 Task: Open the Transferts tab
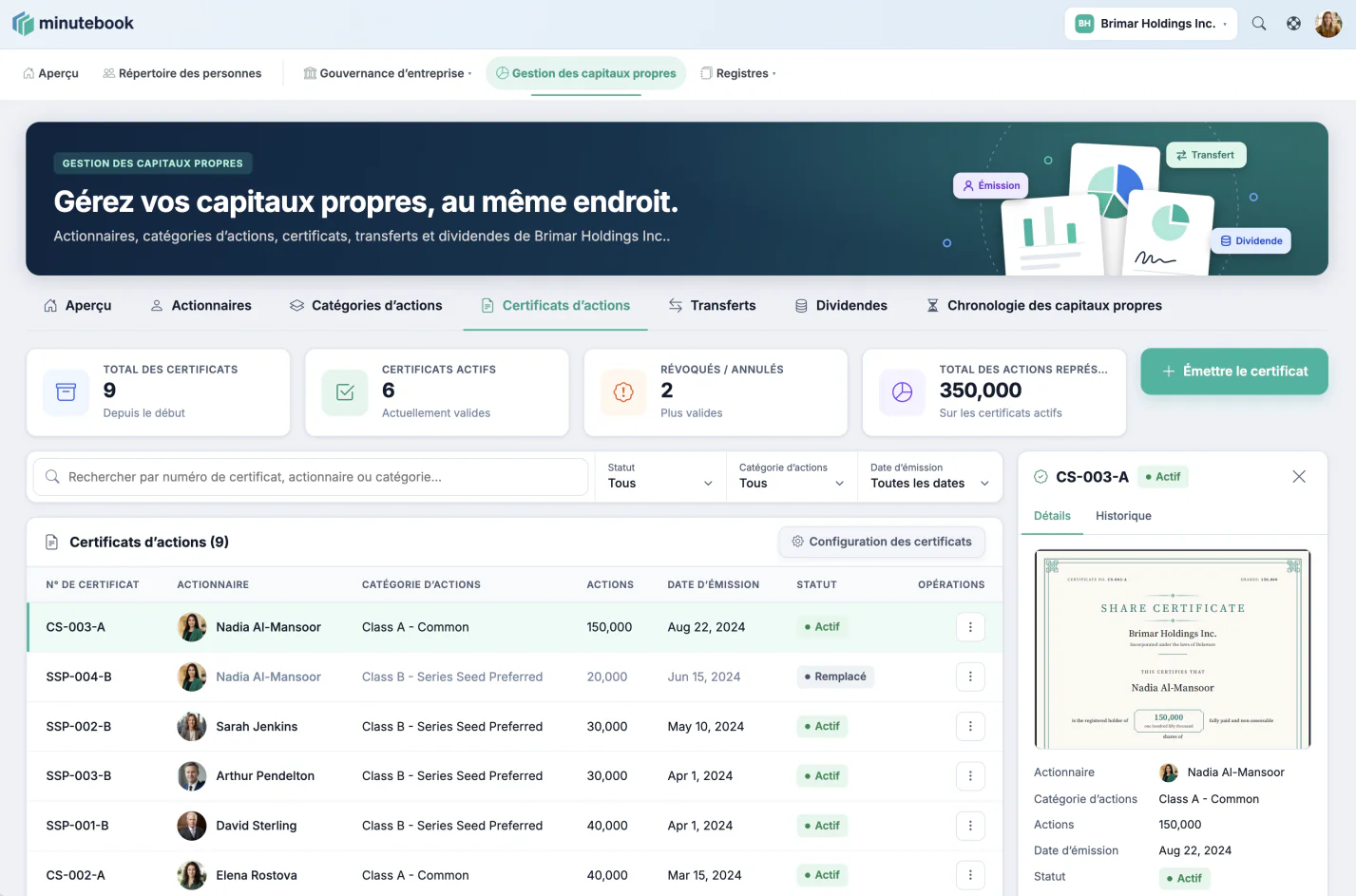pos(712,305)
